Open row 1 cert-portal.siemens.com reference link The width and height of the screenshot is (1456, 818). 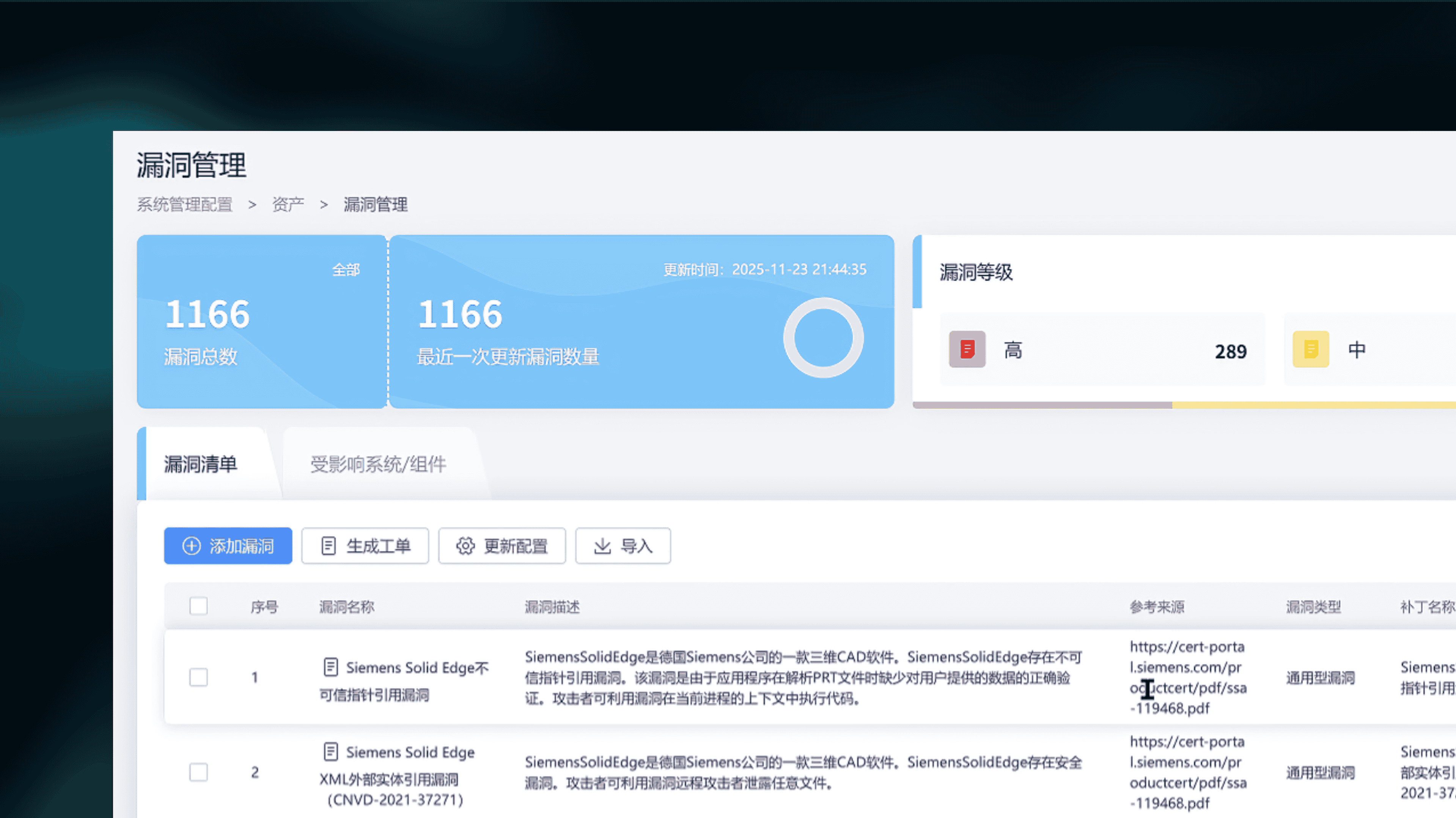[x=1188, y=677]
